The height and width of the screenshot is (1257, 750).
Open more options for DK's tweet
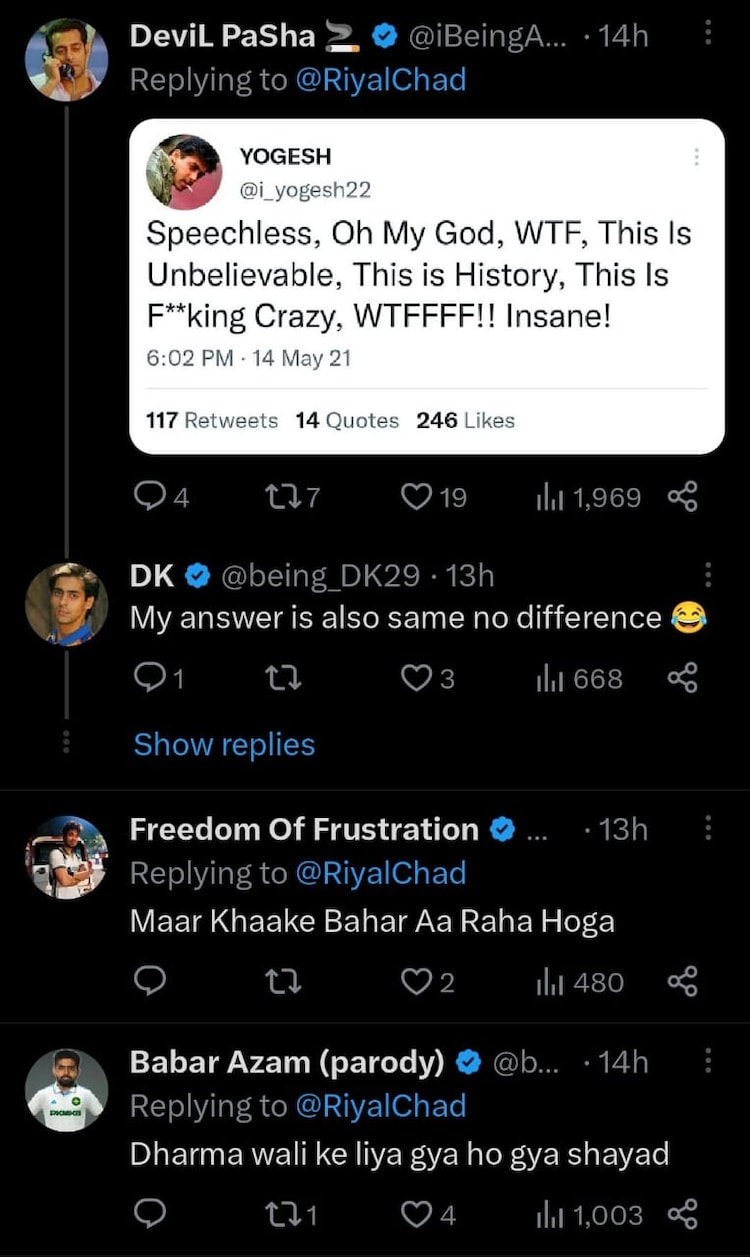708,575
